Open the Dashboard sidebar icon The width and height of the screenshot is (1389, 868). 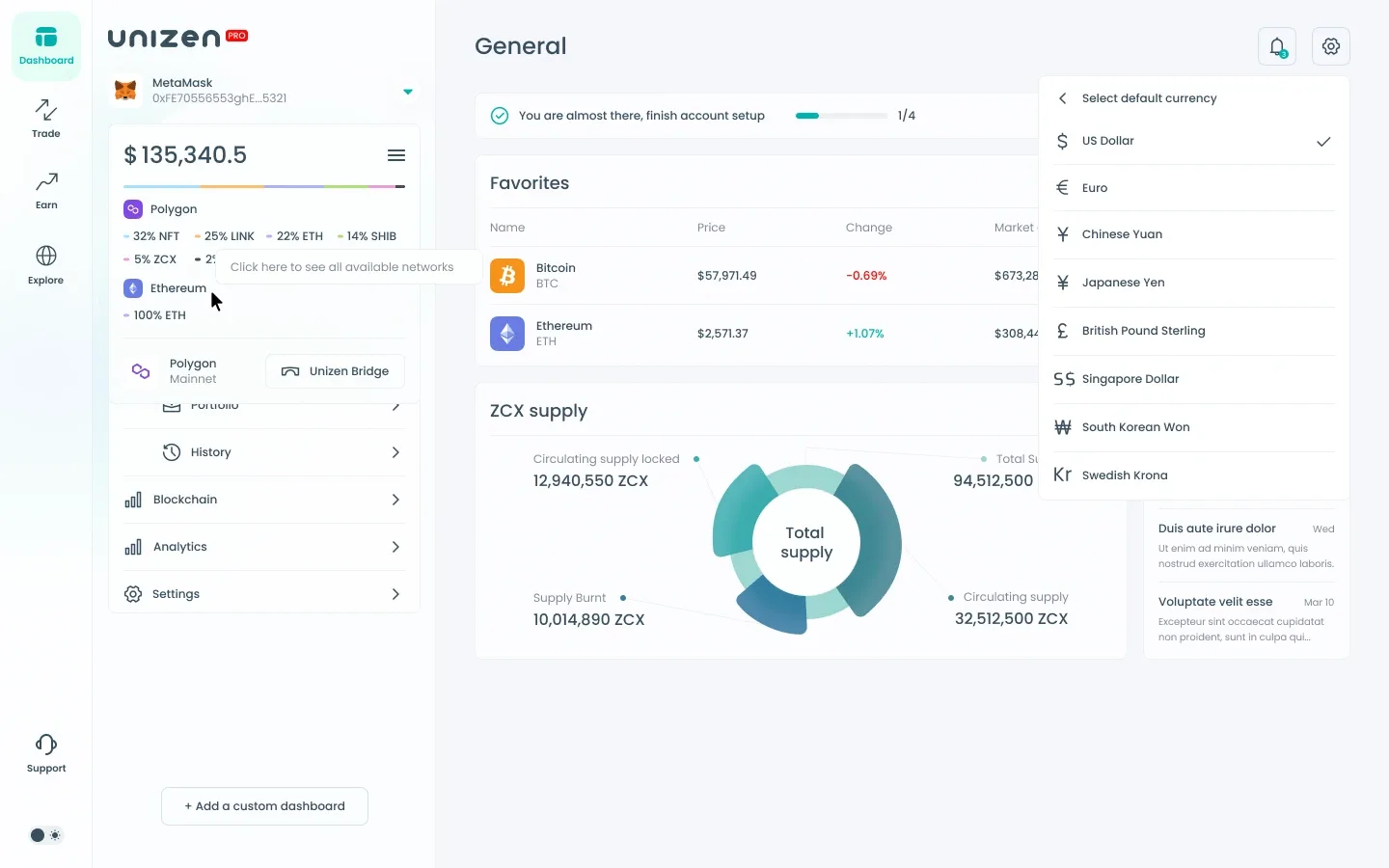[45, 46]
